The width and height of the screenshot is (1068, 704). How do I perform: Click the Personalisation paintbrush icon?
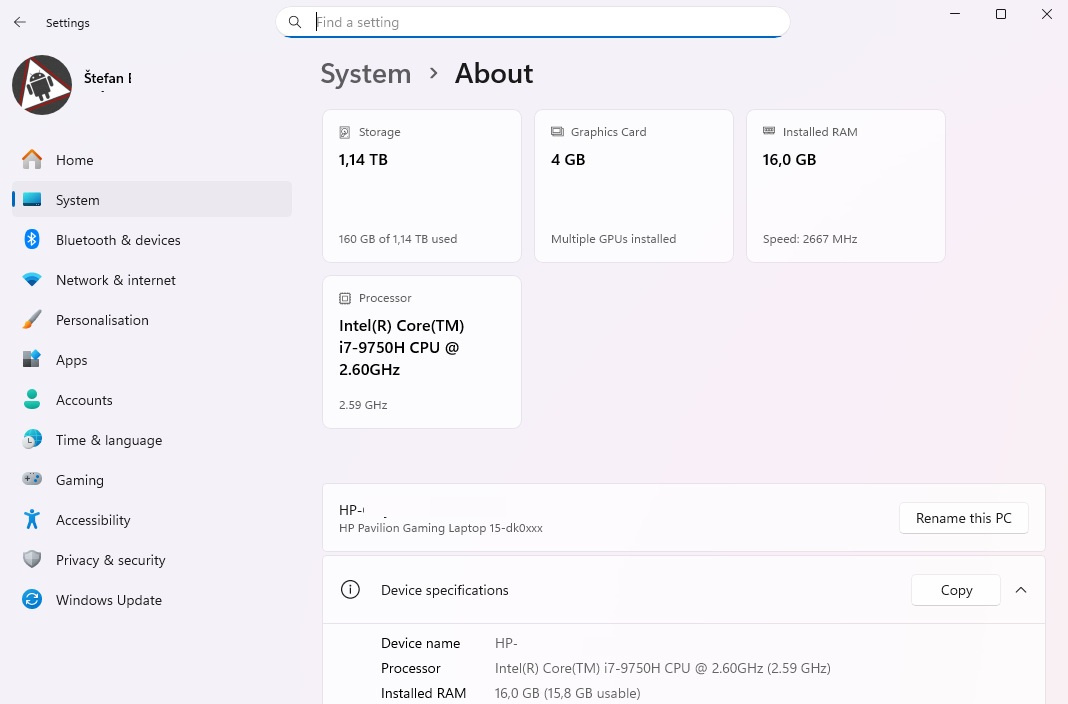tap(32, 319)
